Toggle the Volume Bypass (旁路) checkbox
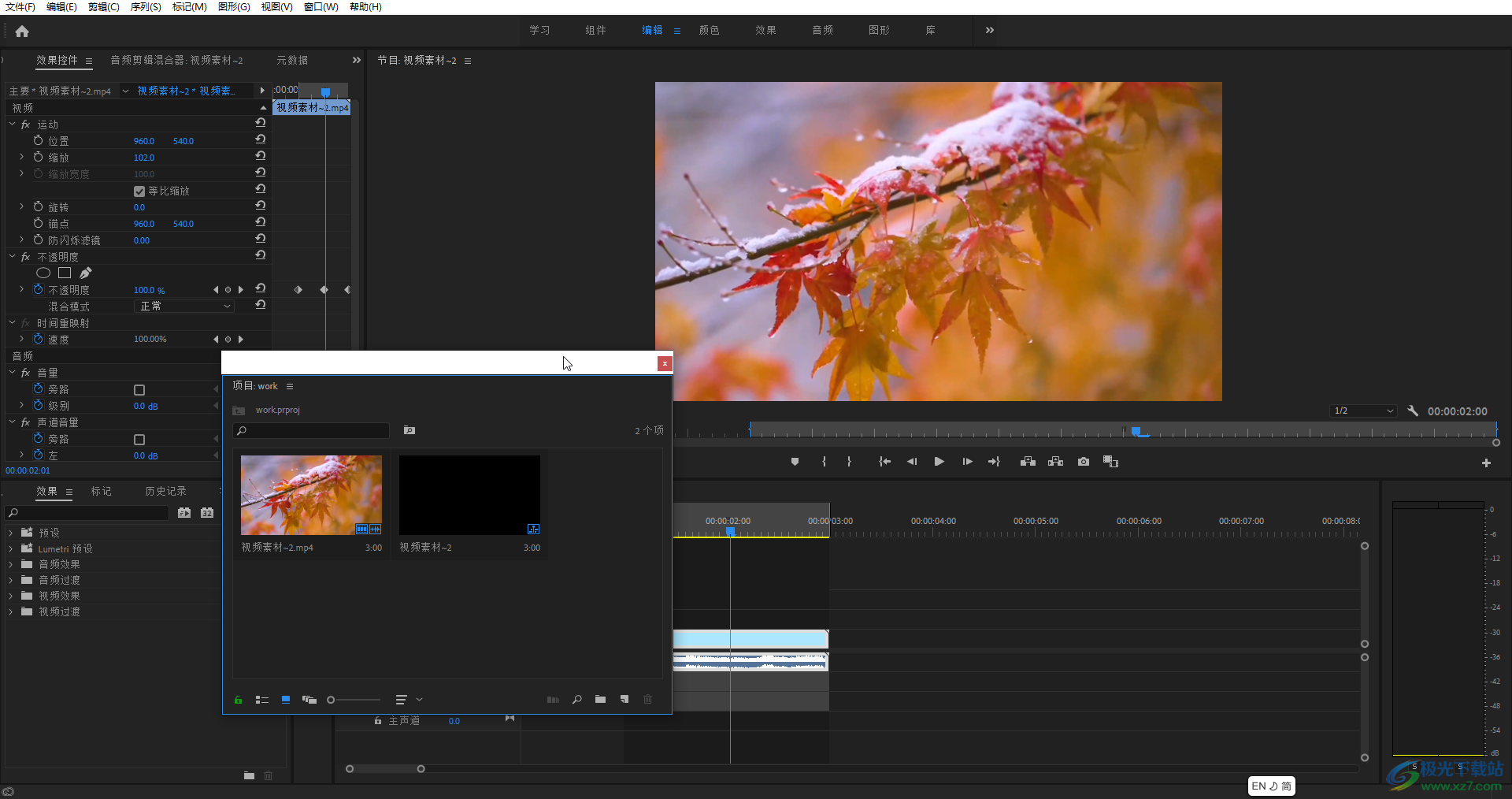1512x799 pixels. (x=139, y=390)
